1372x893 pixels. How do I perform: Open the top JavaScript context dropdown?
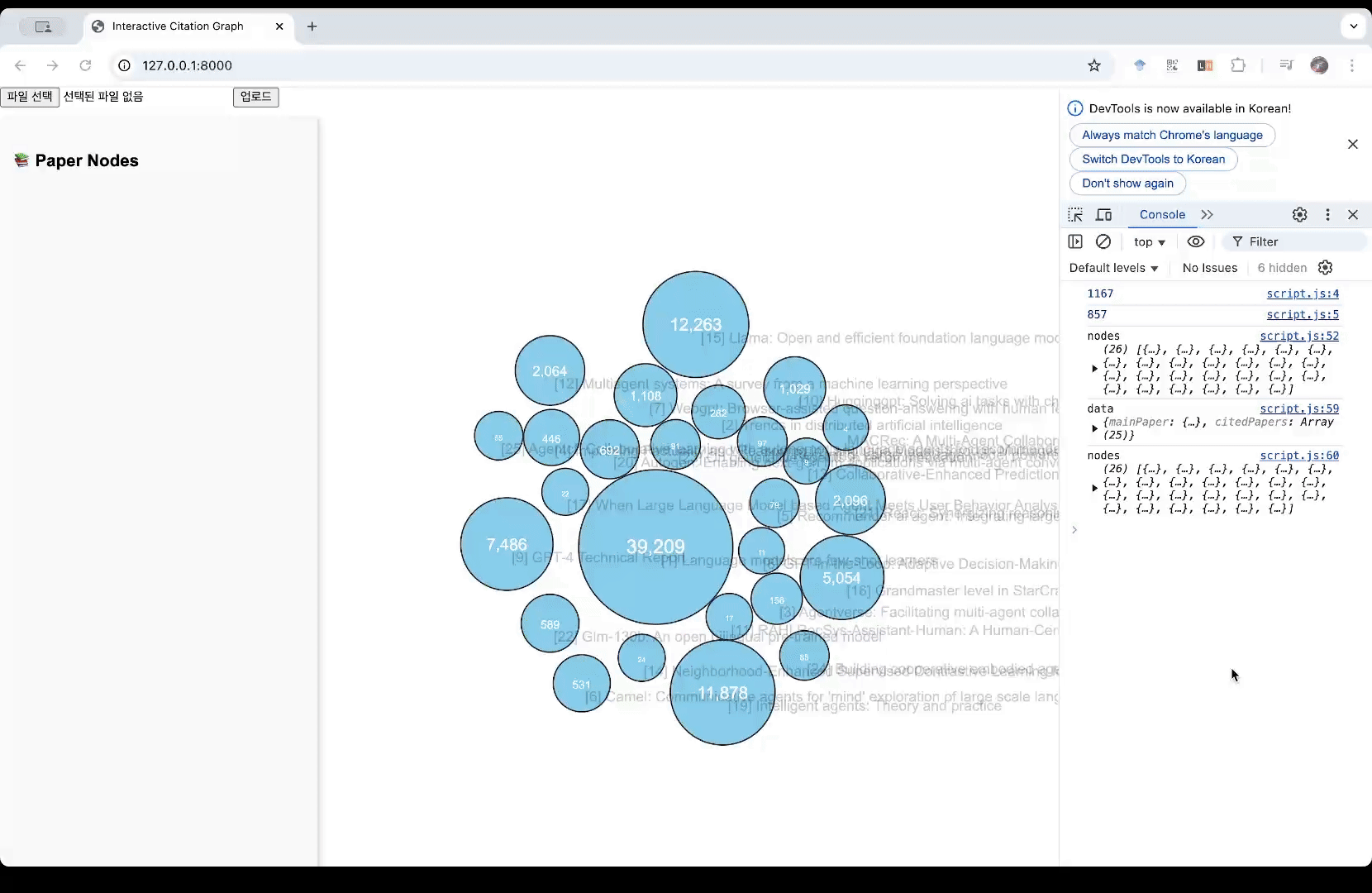click(1149, 242)
